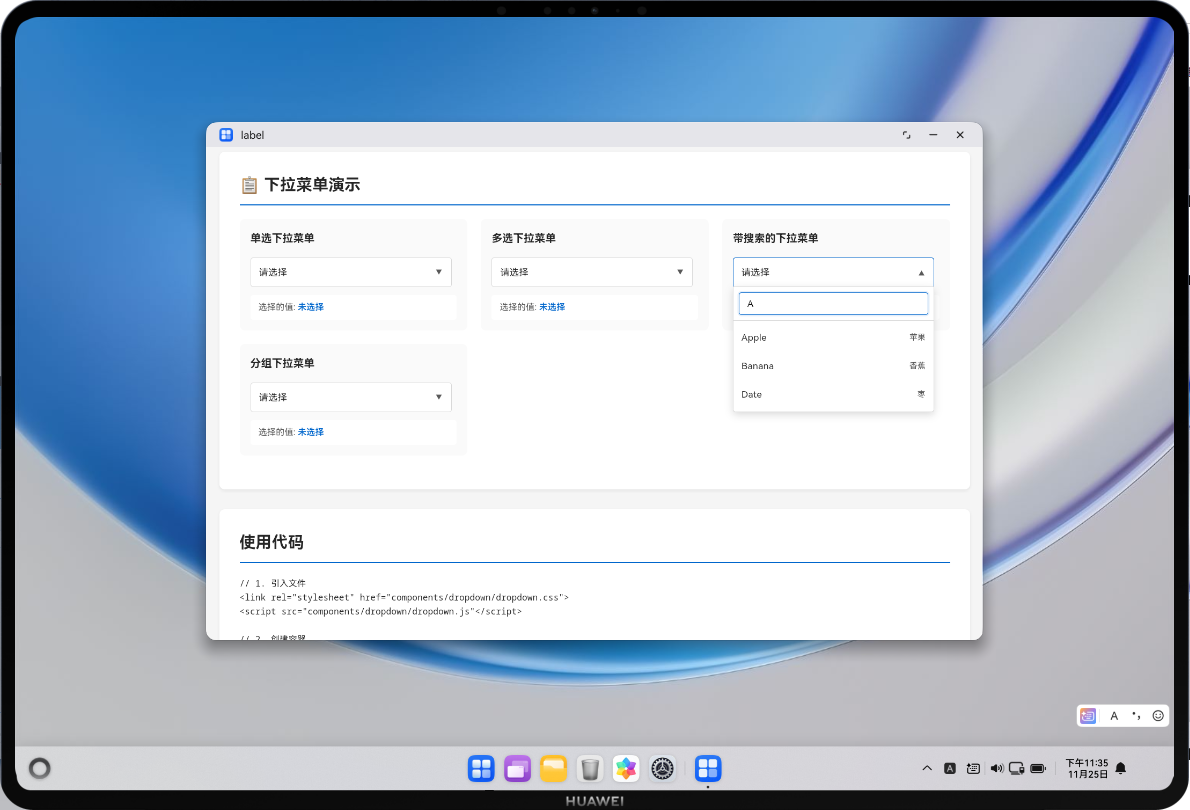Click the 未选择 link under 多选下拉菜单
This screenshot has width=1190, height=810.
point(551,307)
